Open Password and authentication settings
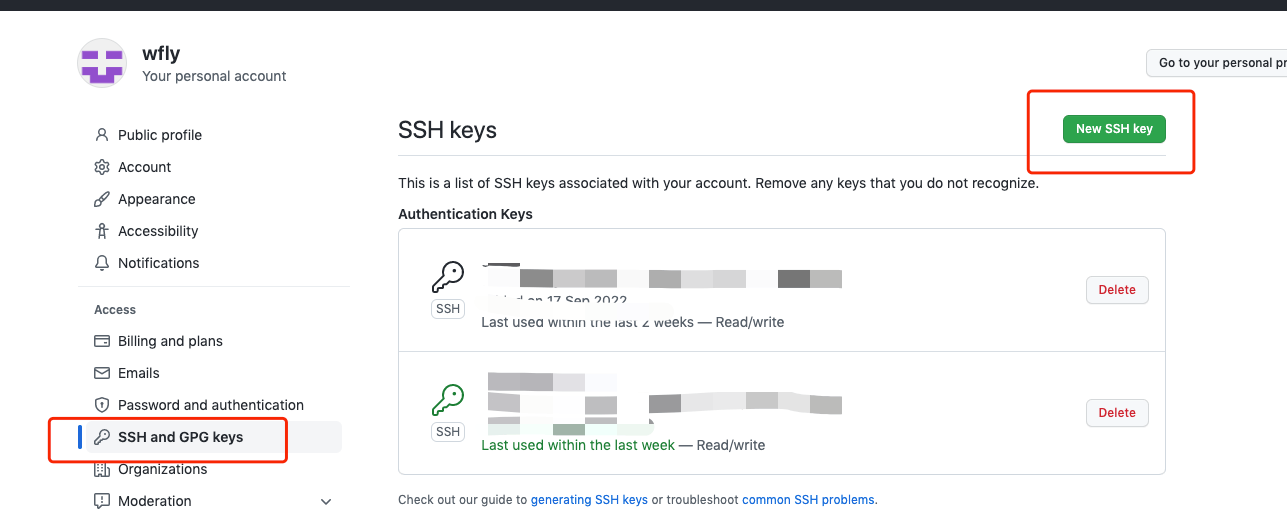 pos(210,405)
